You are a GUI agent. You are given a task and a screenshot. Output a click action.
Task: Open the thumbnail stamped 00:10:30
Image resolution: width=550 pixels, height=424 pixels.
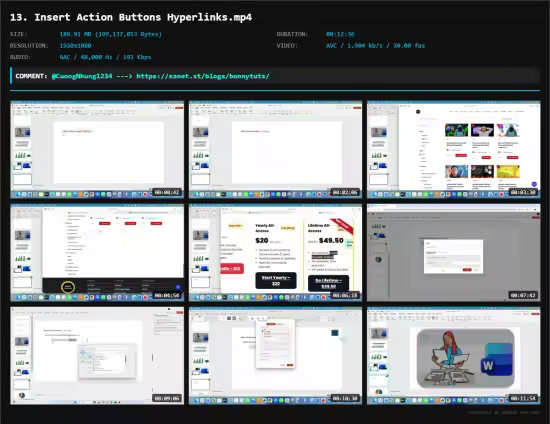click(275, 356)
